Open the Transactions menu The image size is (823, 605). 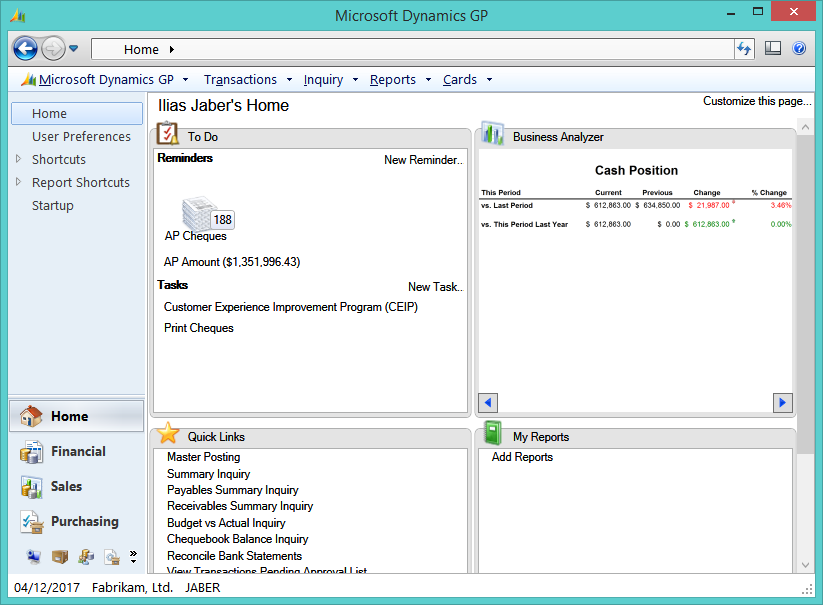240,80
